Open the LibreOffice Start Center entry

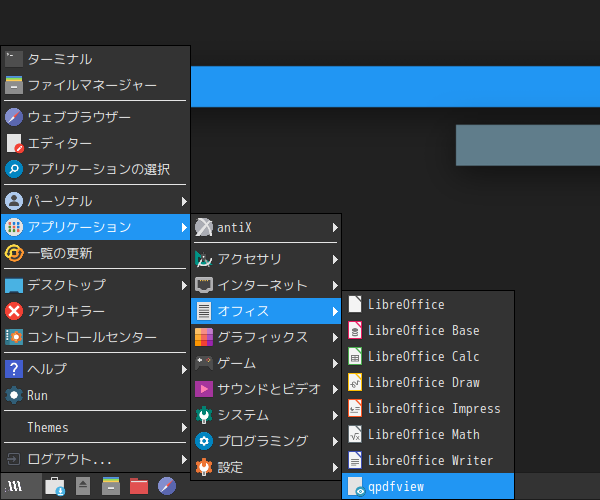(x=428, y=305)
